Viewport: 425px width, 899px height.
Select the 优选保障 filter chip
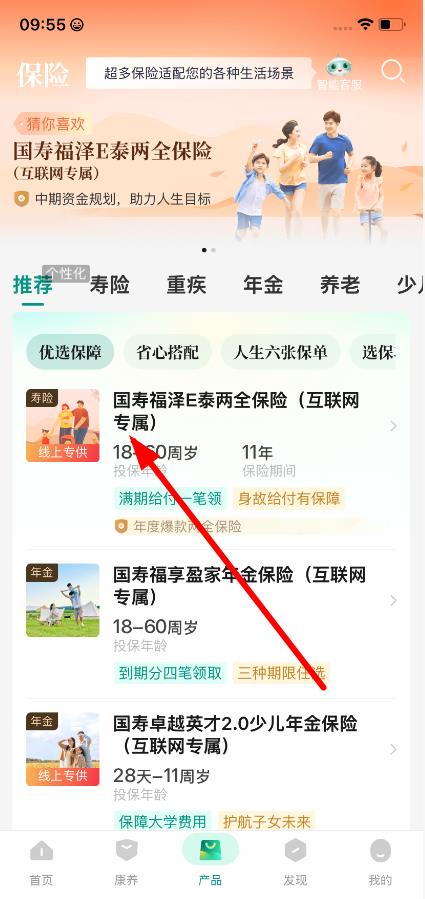coord(70,352)
